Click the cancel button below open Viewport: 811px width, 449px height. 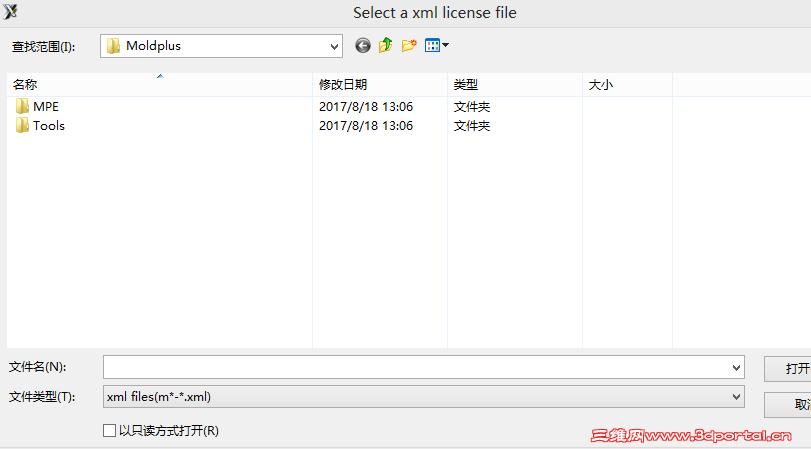[788, 405]
